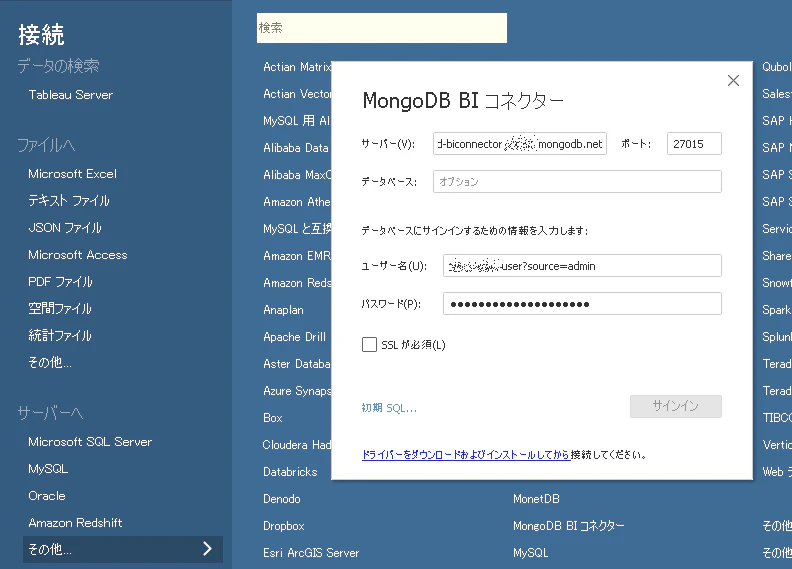Pick Amazon EMR connector
The width and height of the screenshot is (792, 569).
(x=297, y=256)
